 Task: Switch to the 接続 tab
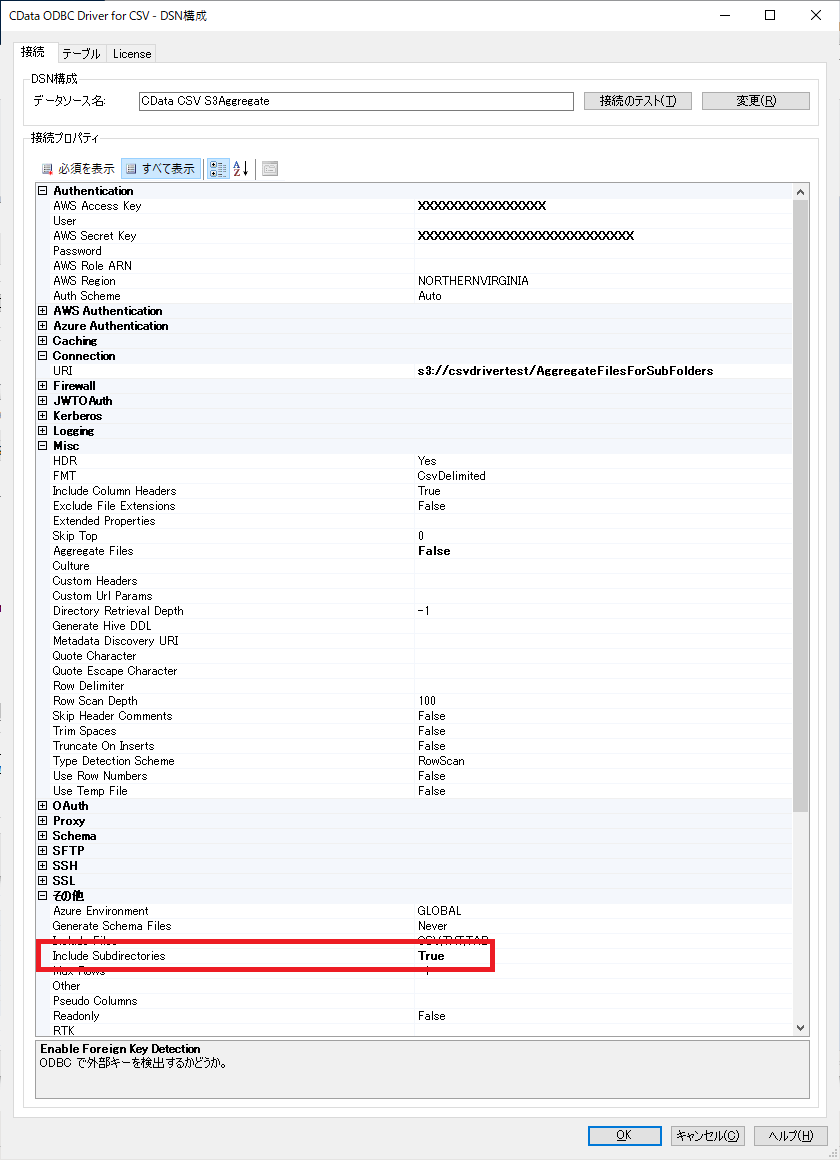click(33, 52)
